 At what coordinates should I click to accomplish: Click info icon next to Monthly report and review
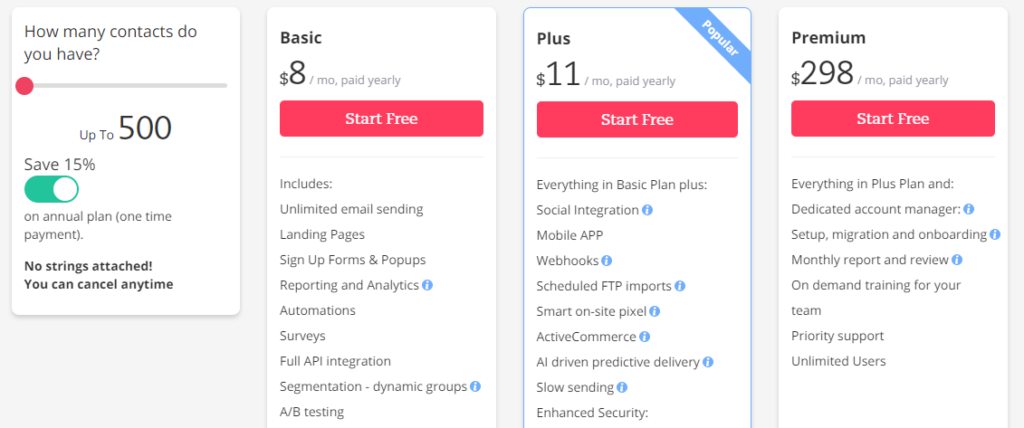pyautogui.click(x=957, y=260)
